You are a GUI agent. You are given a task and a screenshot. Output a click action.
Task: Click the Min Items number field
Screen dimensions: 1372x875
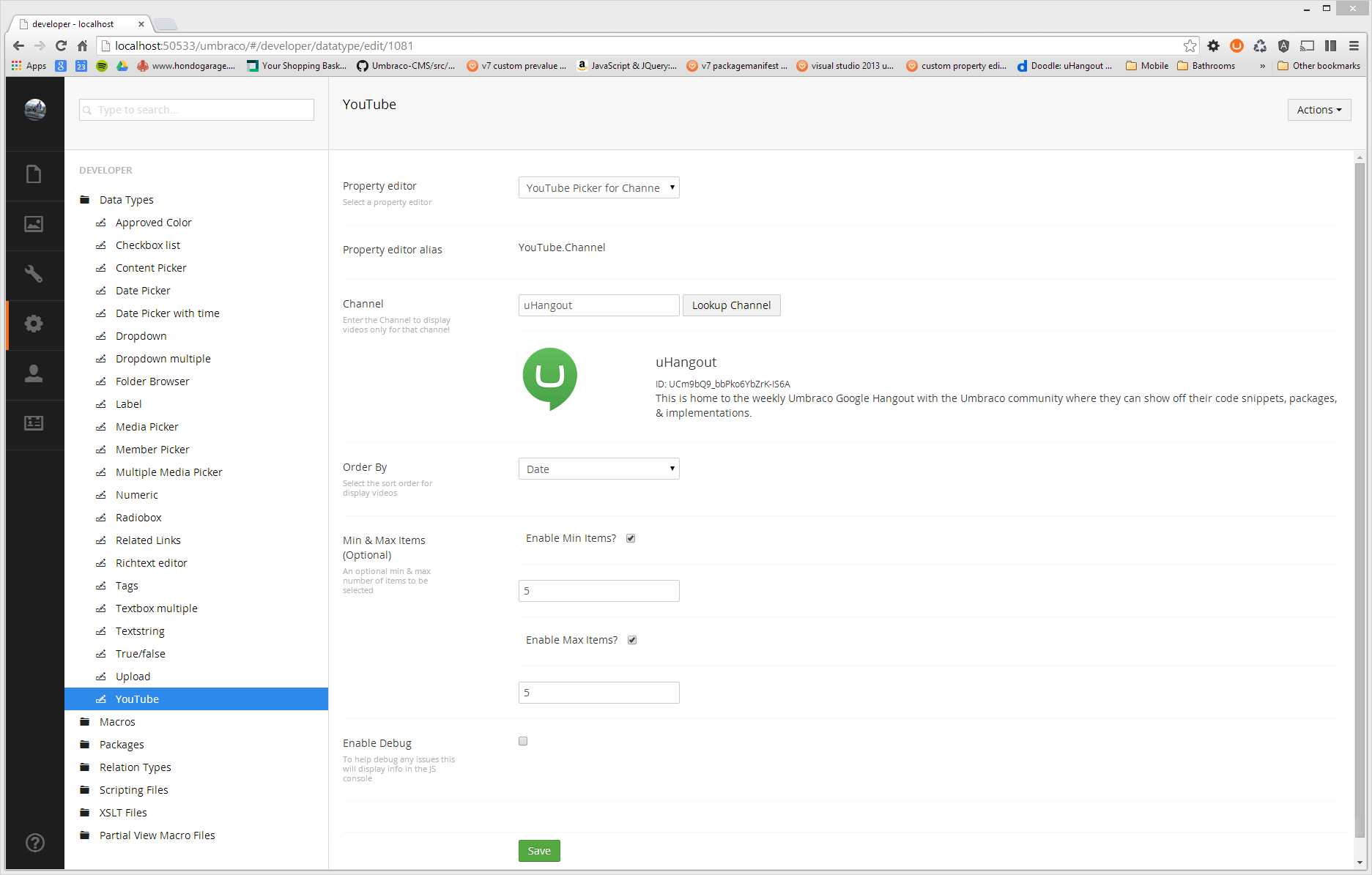point(598,591)
